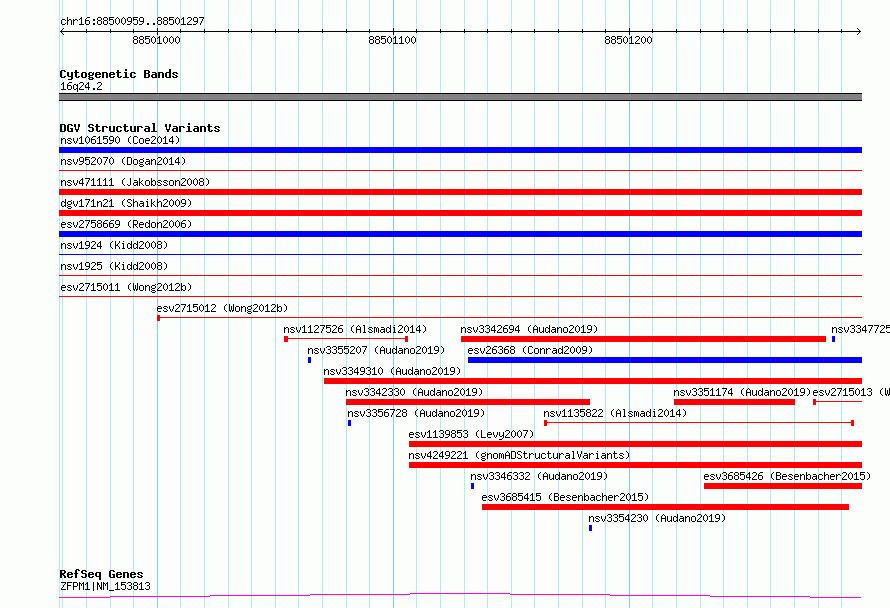890x608 pixels.
Task: Click the thin red line for esv2715012
Action: [x=510, y=318]
